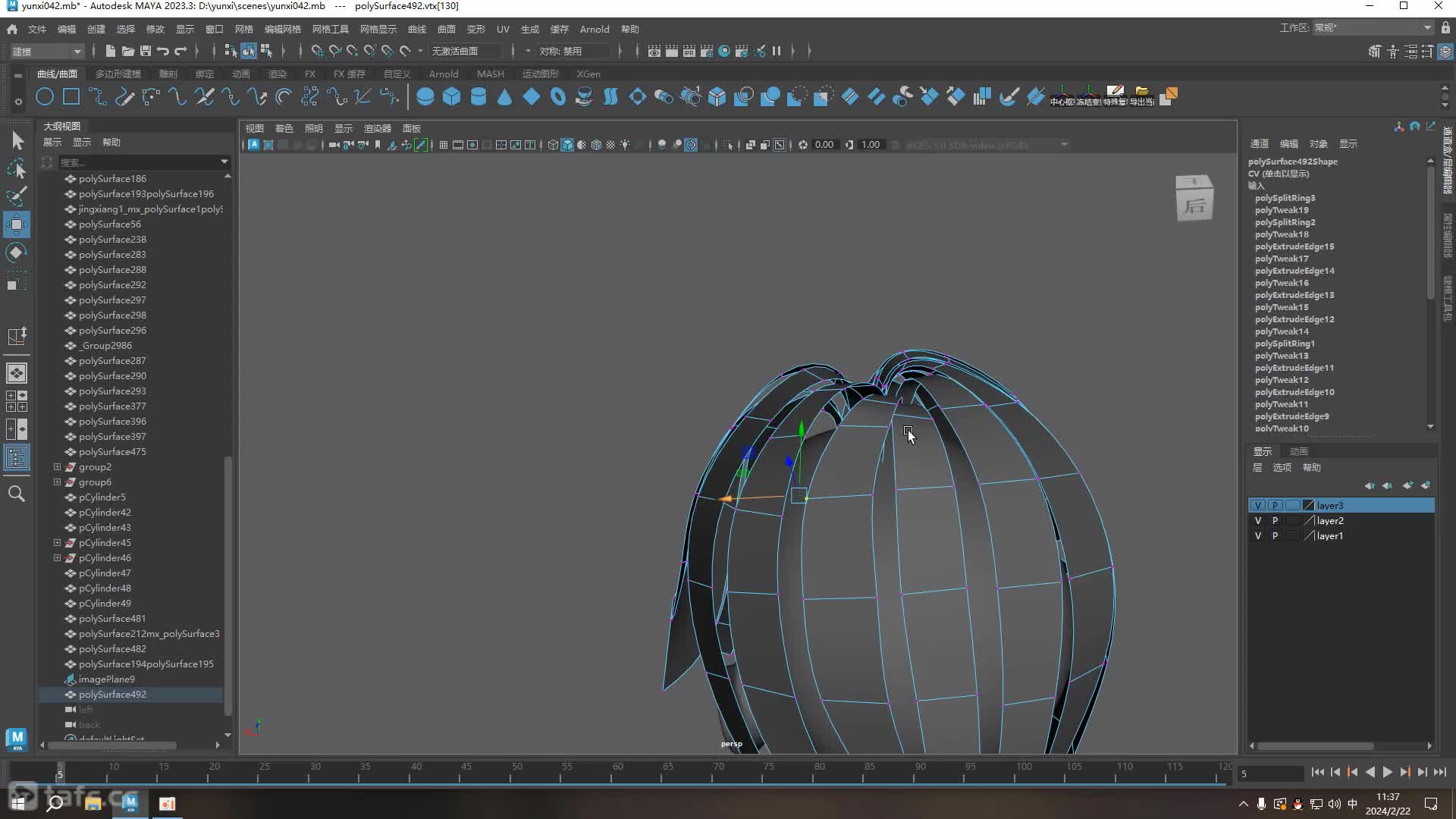Click the gamma value 1.00 field
Screen dimensions: 1456x819
(x=871, y=145)
